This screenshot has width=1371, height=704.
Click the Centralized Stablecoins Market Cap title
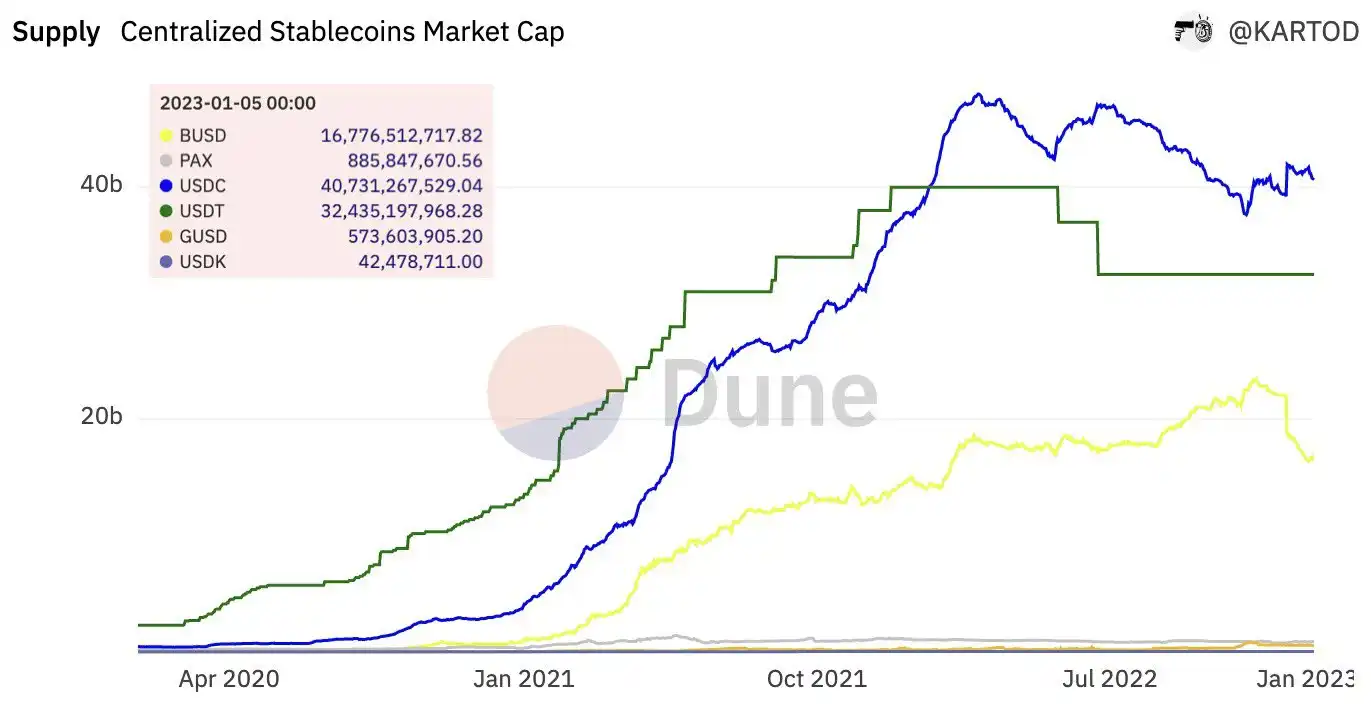342,32
